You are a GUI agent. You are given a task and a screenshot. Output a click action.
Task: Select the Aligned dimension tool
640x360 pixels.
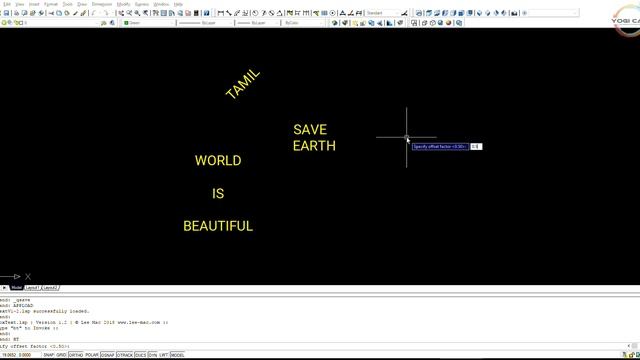pos(229,13)
